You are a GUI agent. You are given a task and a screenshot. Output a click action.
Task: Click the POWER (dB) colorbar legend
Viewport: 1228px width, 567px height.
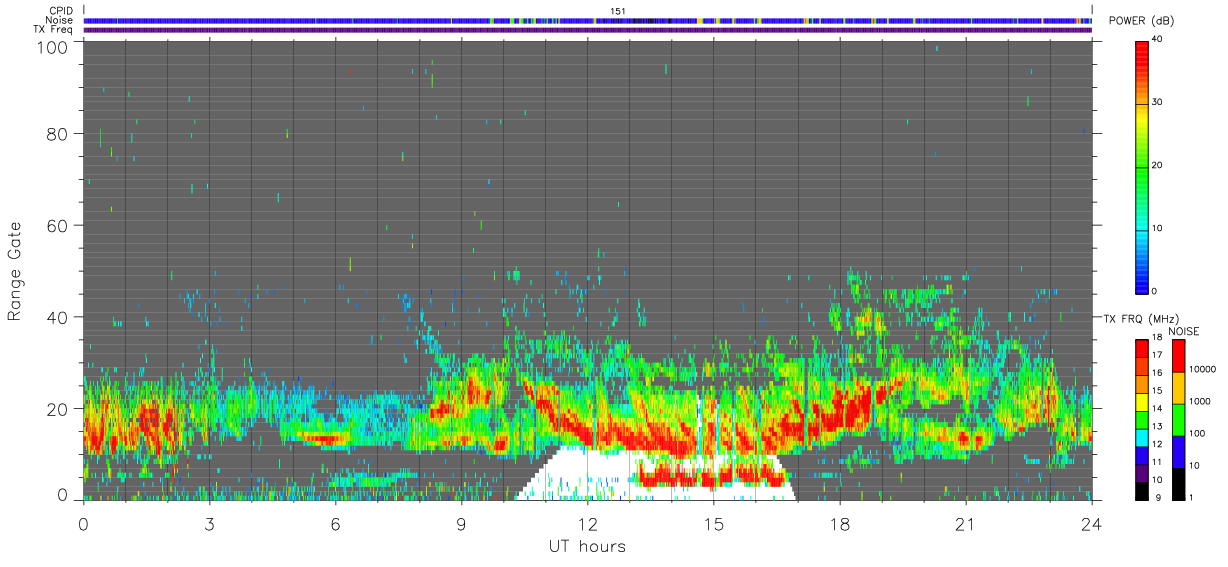(1141, 166)
